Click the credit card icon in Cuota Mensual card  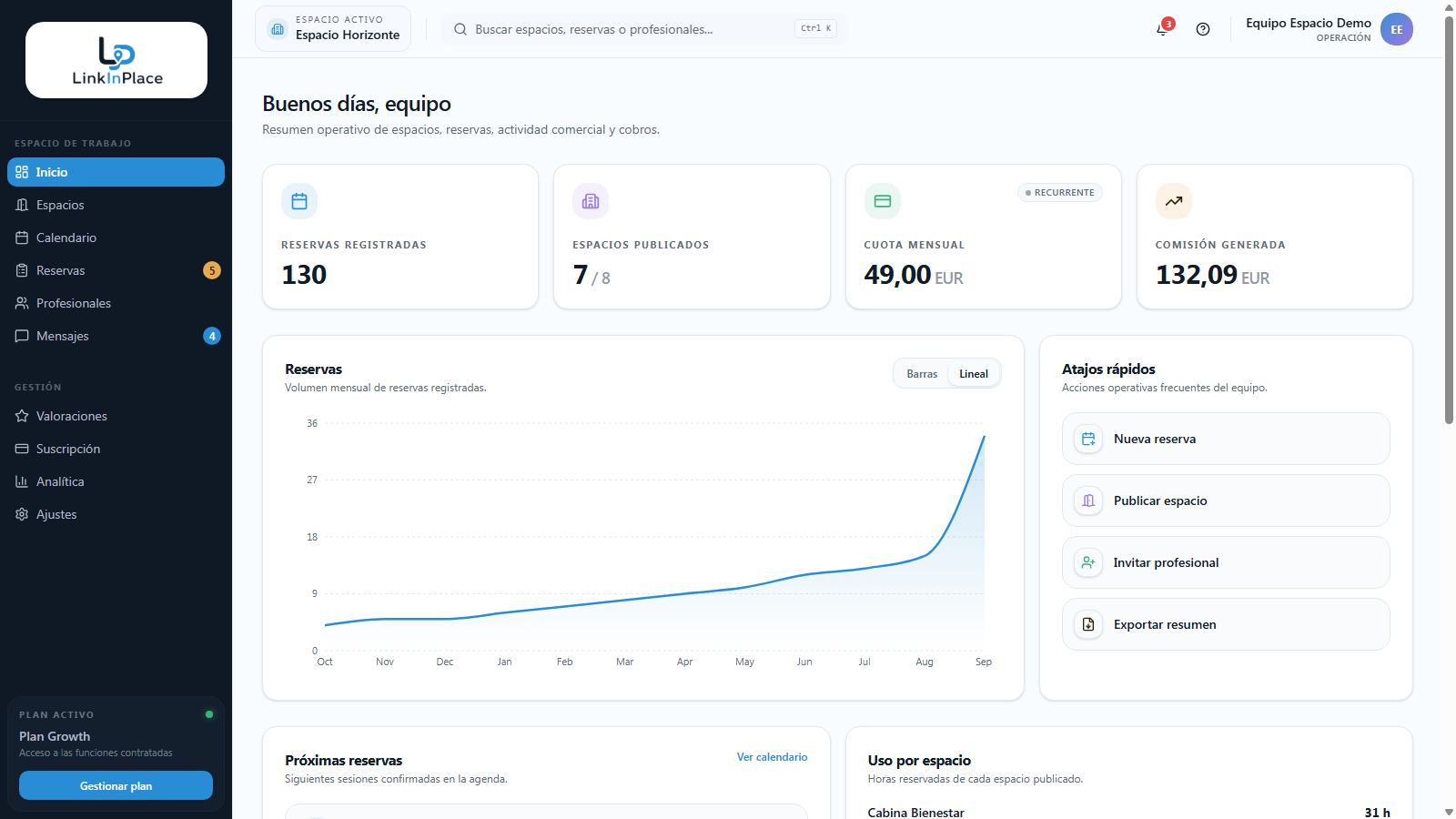[x=883, y=201]
